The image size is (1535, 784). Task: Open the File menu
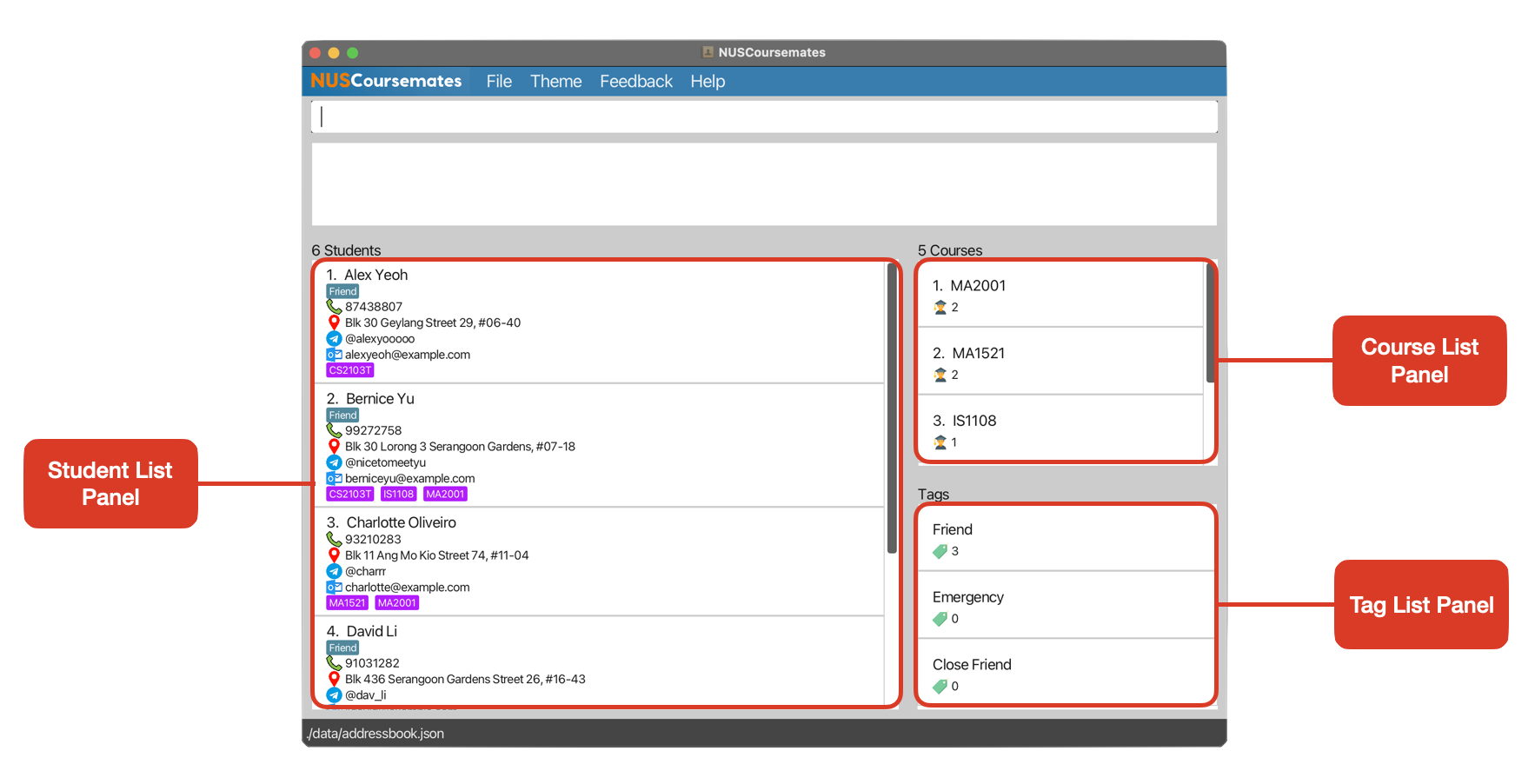point(499,81)
